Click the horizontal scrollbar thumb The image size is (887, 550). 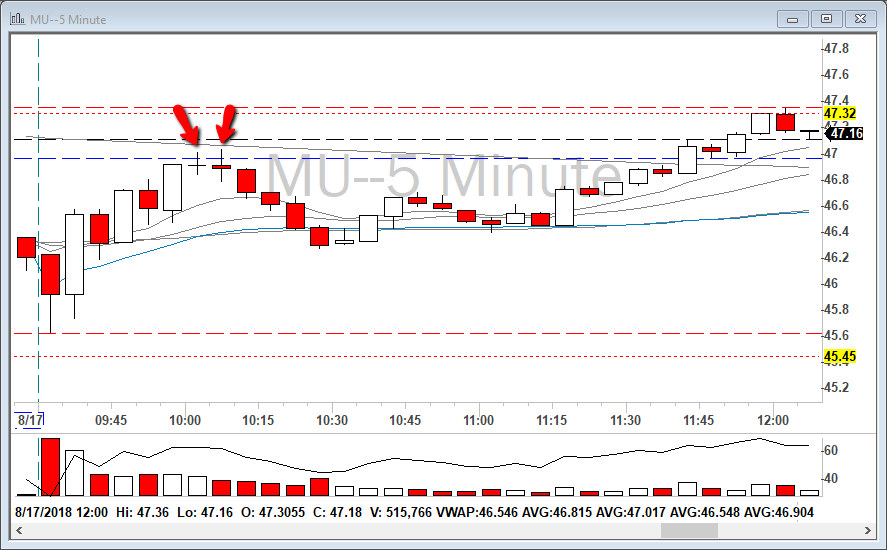pyautogui.click(x=689, y=530)
